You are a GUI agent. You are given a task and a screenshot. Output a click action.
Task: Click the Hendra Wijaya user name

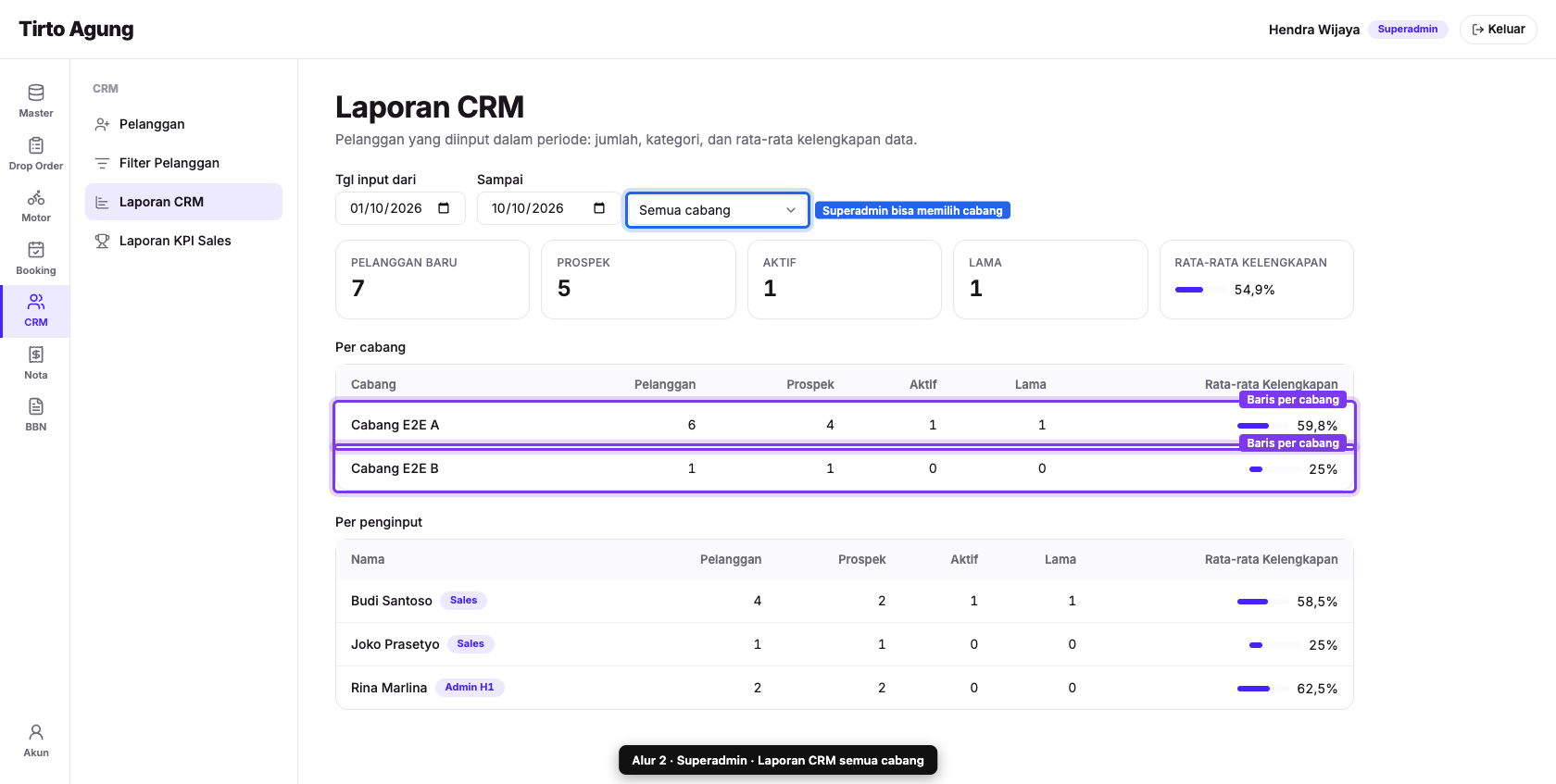[1314, 30]
